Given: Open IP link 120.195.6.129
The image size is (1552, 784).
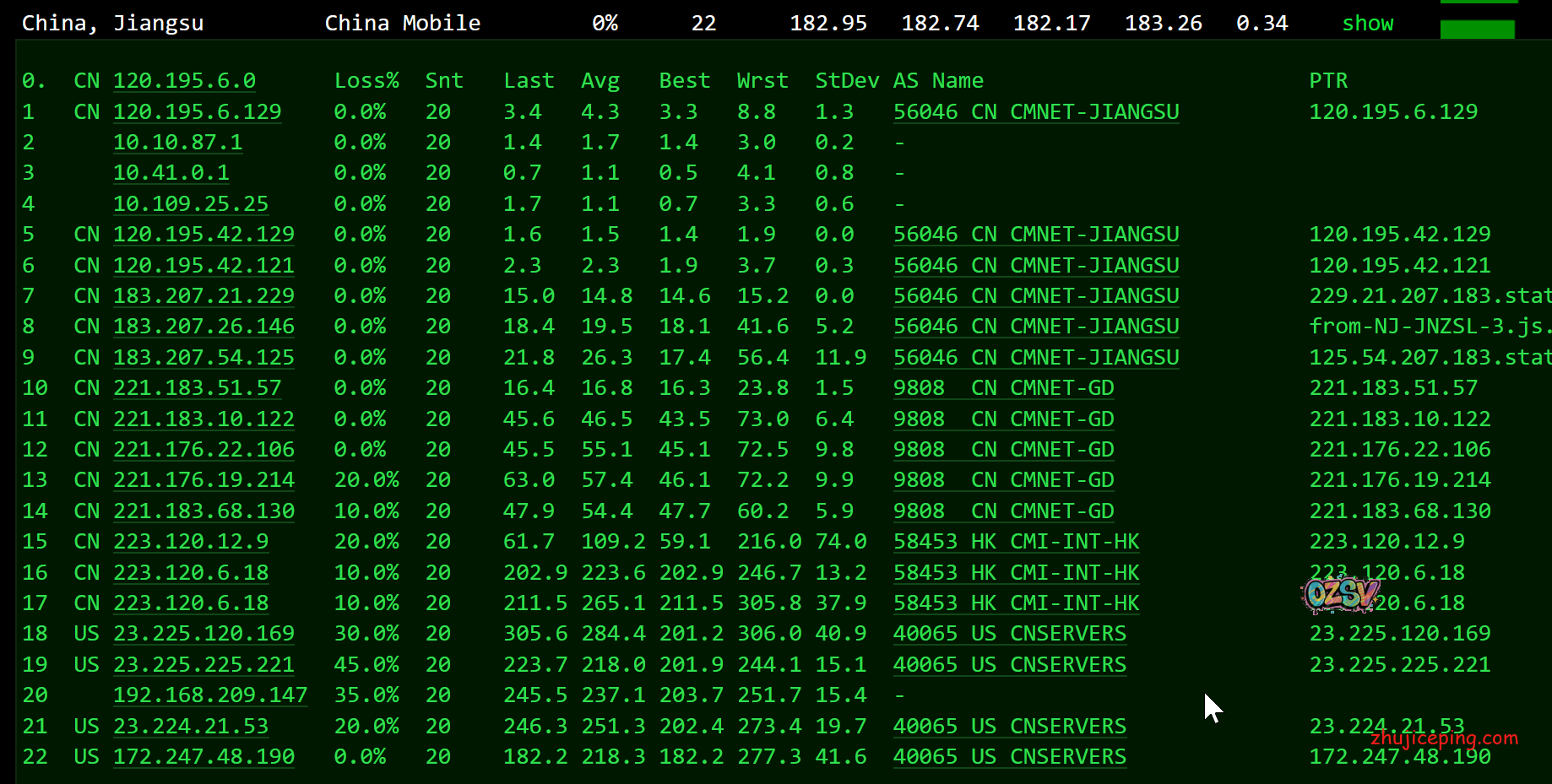Looking at the screenshot, I should coord(197,112).
